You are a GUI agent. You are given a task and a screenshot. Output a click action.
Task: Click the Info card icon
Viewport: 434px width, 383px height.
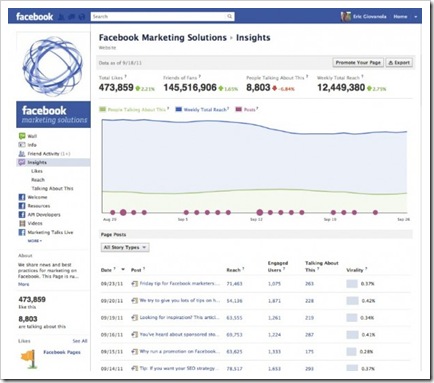(x=22, y=145)
